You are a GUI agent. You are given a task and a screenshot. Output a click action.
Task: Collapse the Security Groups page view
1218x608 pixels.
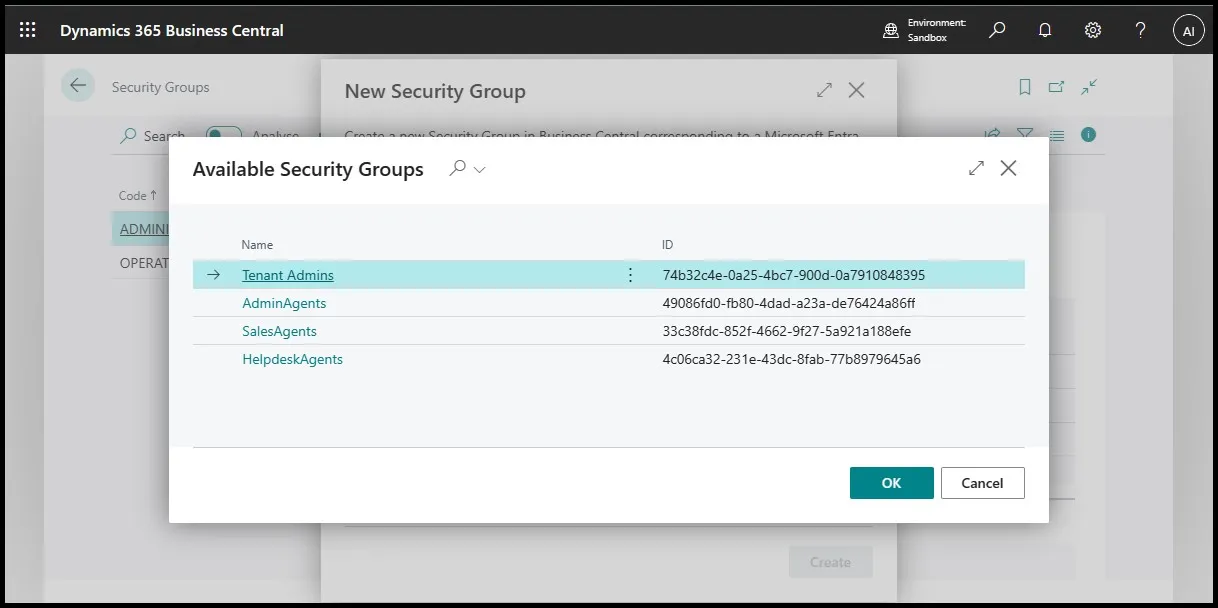tap(1089, 87)
